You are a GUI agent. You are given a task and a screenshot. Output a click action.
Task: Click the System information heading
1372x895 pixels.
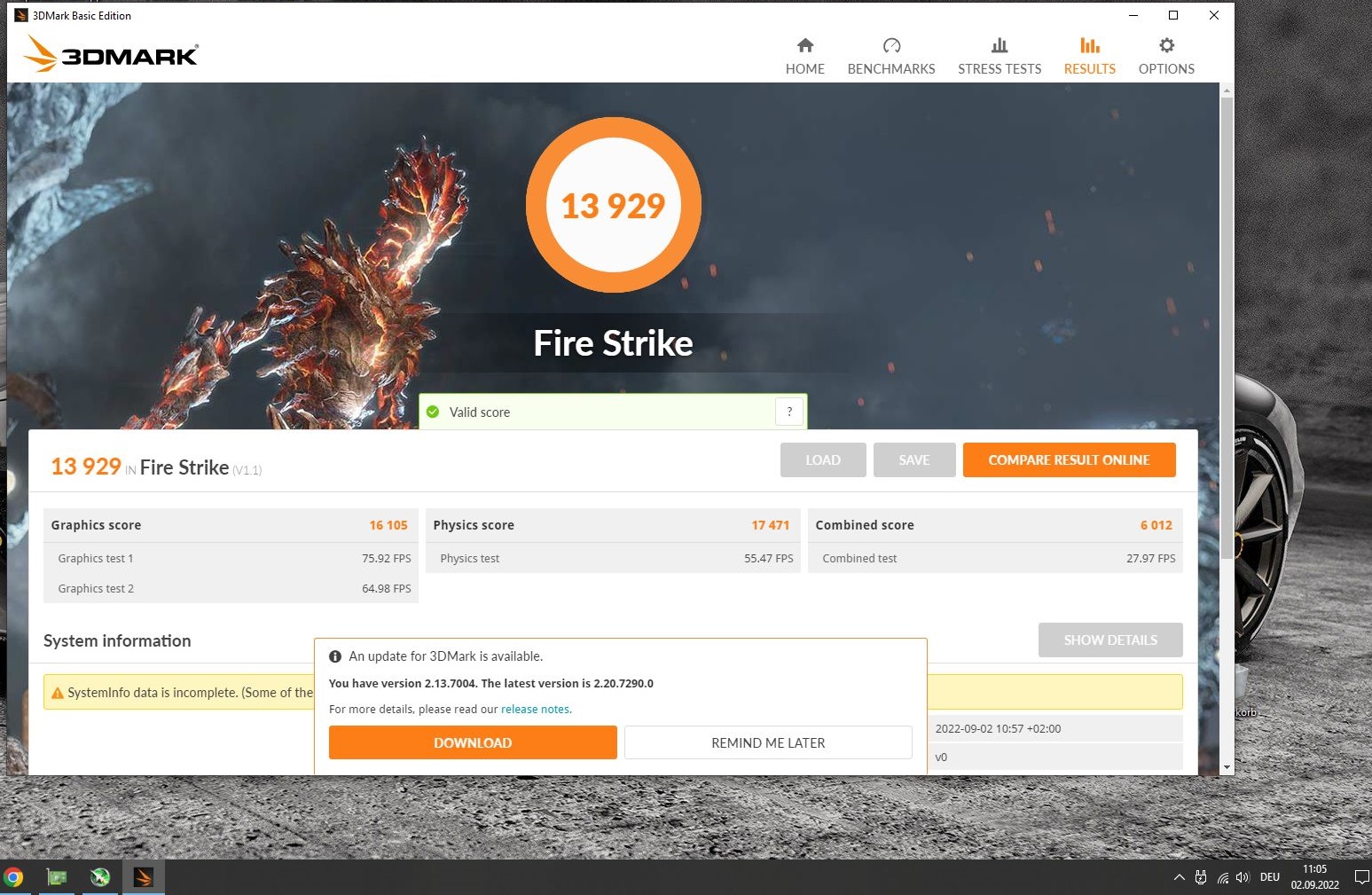(117, 640)
